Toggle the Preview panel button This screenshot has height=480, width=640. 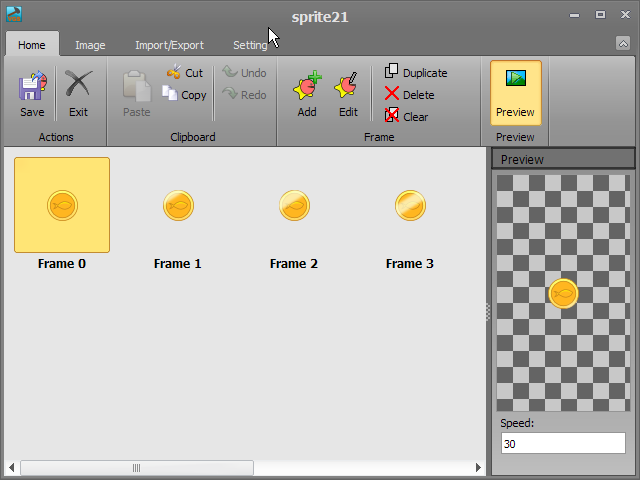click(515, 92)
